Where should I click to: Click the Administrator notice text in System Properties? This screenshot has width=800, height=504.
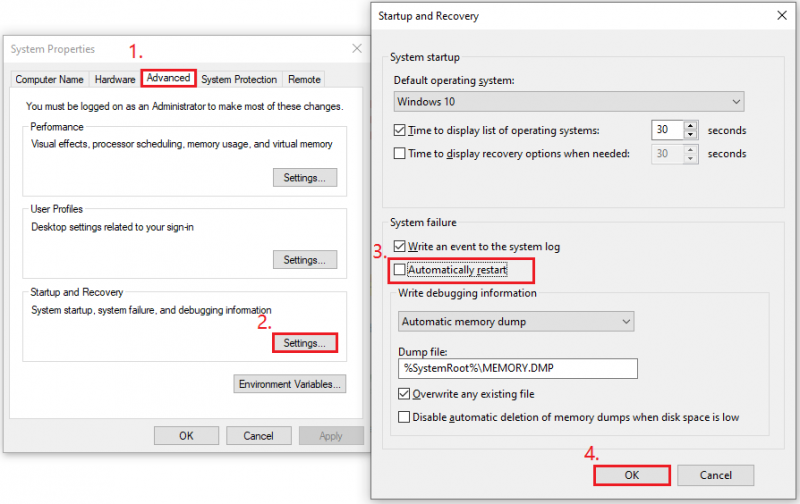[185, 106]
